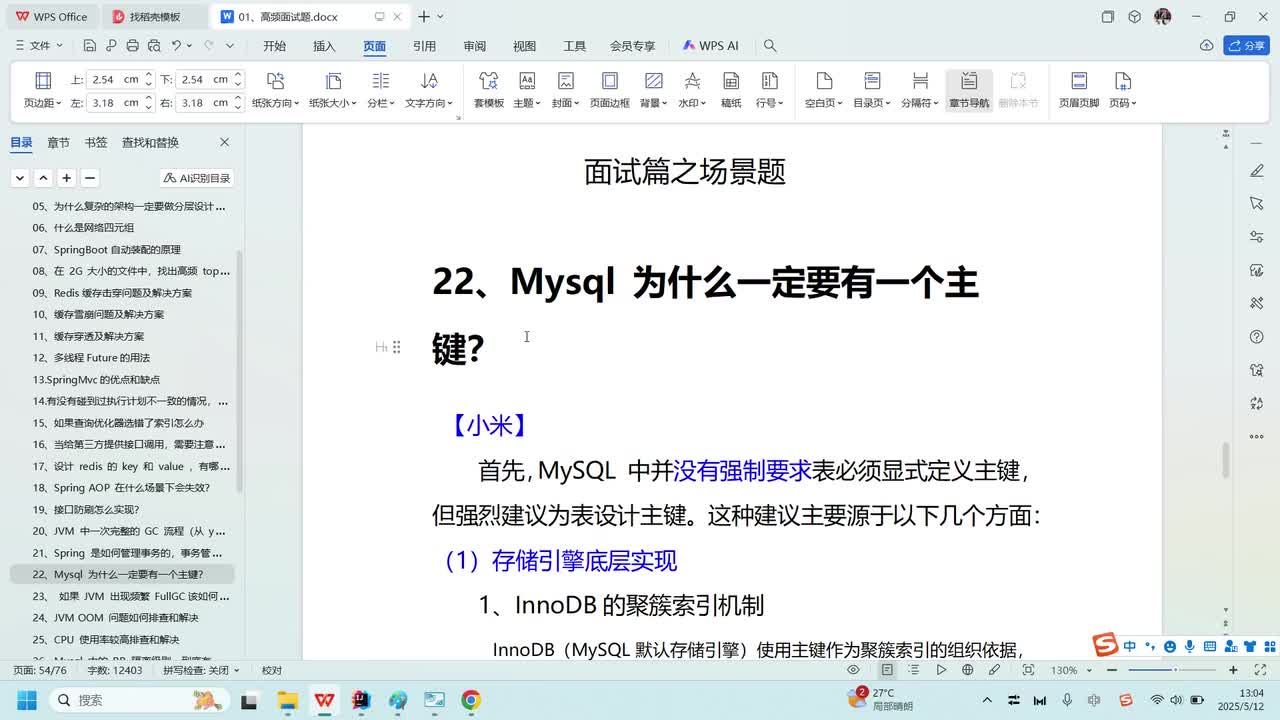The image size is (1280, 720).
Task: Switch to the 引用 ribbon tab
Action: coord(424,46)
